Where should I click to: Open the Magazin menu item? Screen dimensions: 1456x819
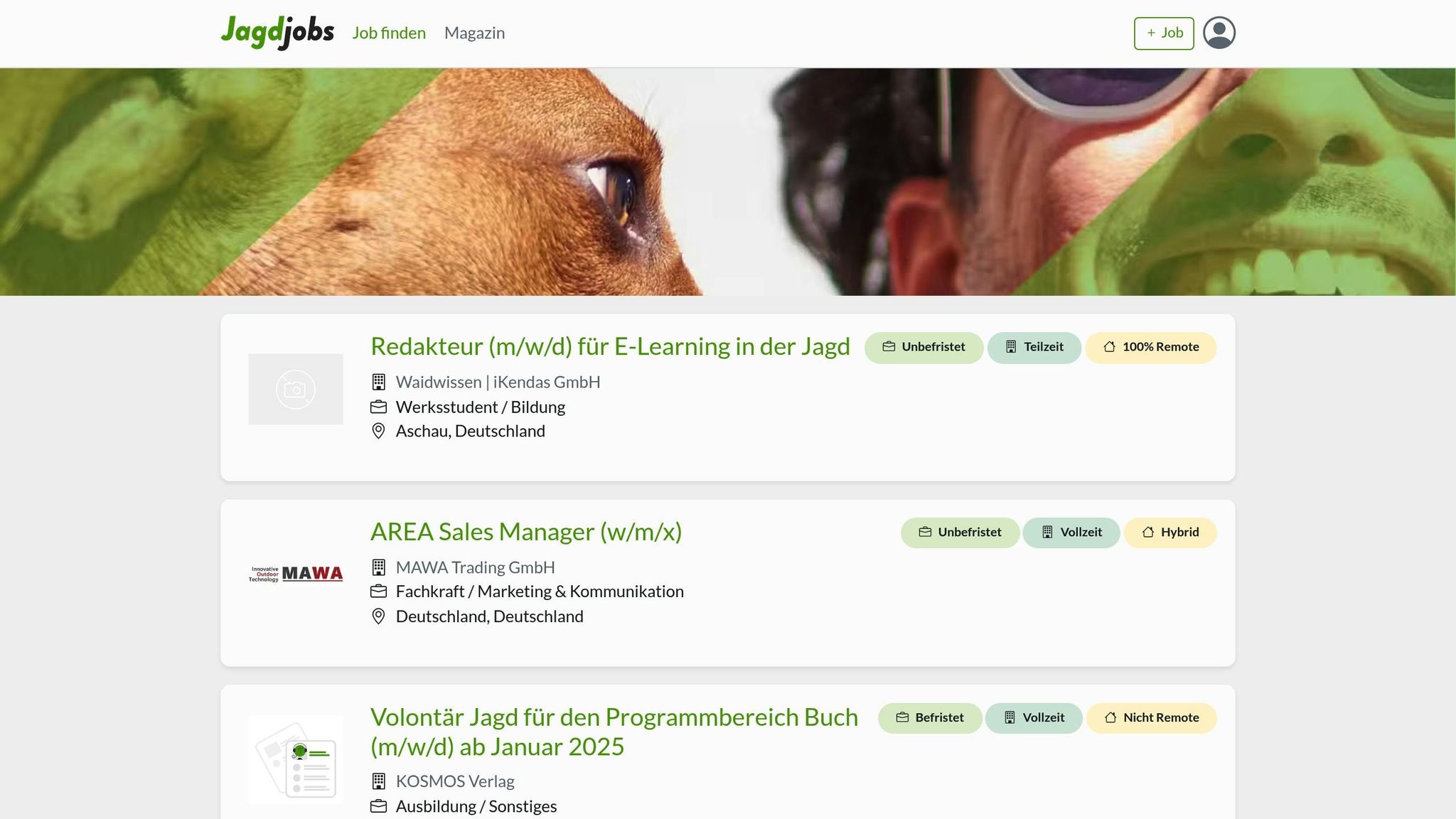(474, 33)
